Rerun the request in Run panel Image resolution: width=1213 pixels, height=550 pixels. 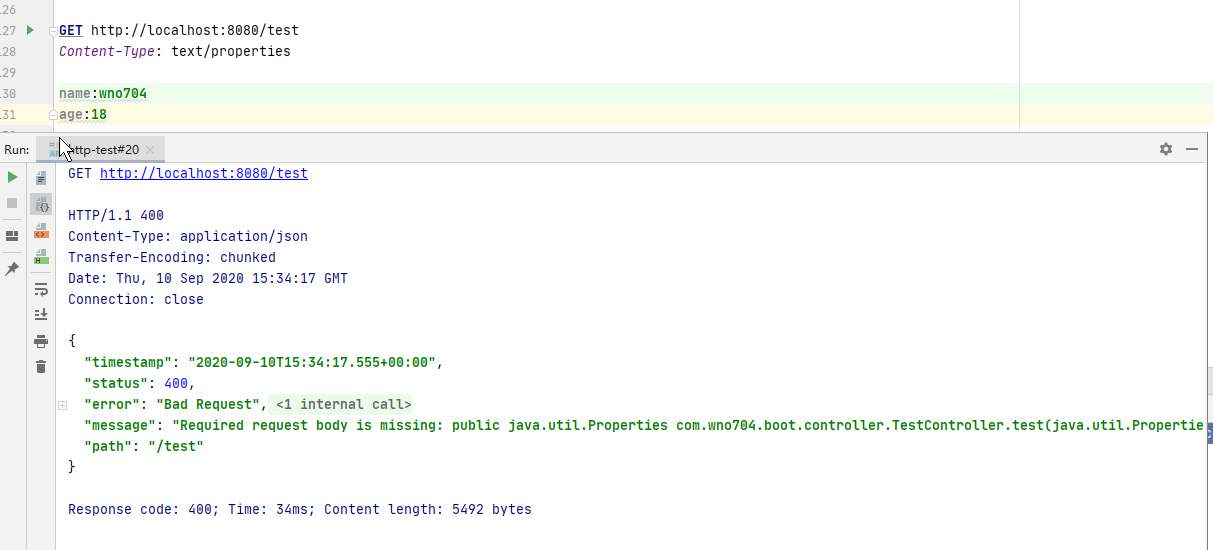[12, 177]
